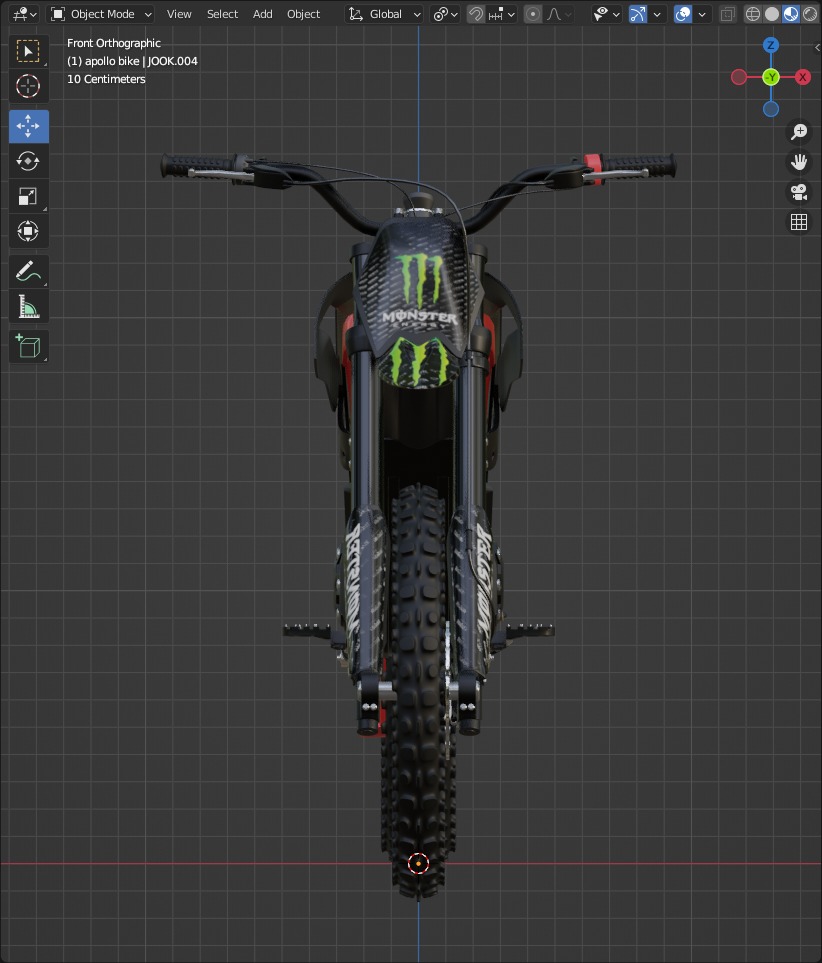822x963 pixels.
Task: Select the Select Box tool
Action: pyautogui.click(x=28, y=51)
